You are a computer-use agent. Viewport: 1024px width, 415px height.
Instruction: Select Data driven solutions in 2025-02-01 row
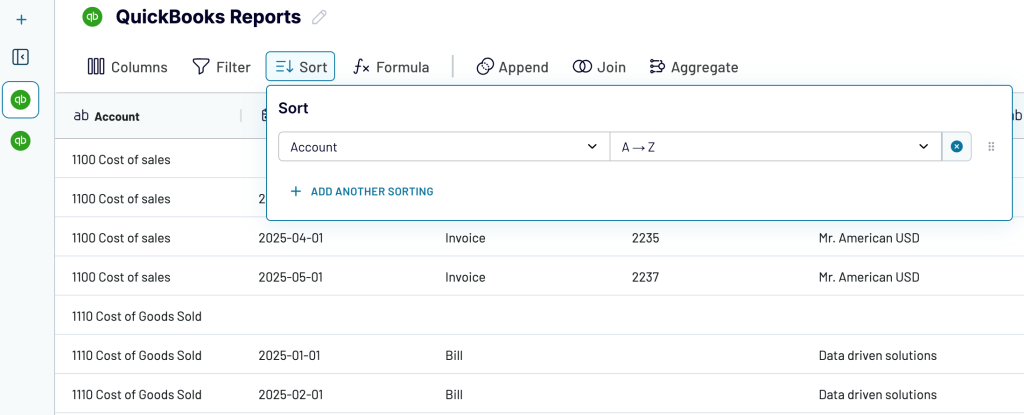pyautogui.click(x=878, y=395)
